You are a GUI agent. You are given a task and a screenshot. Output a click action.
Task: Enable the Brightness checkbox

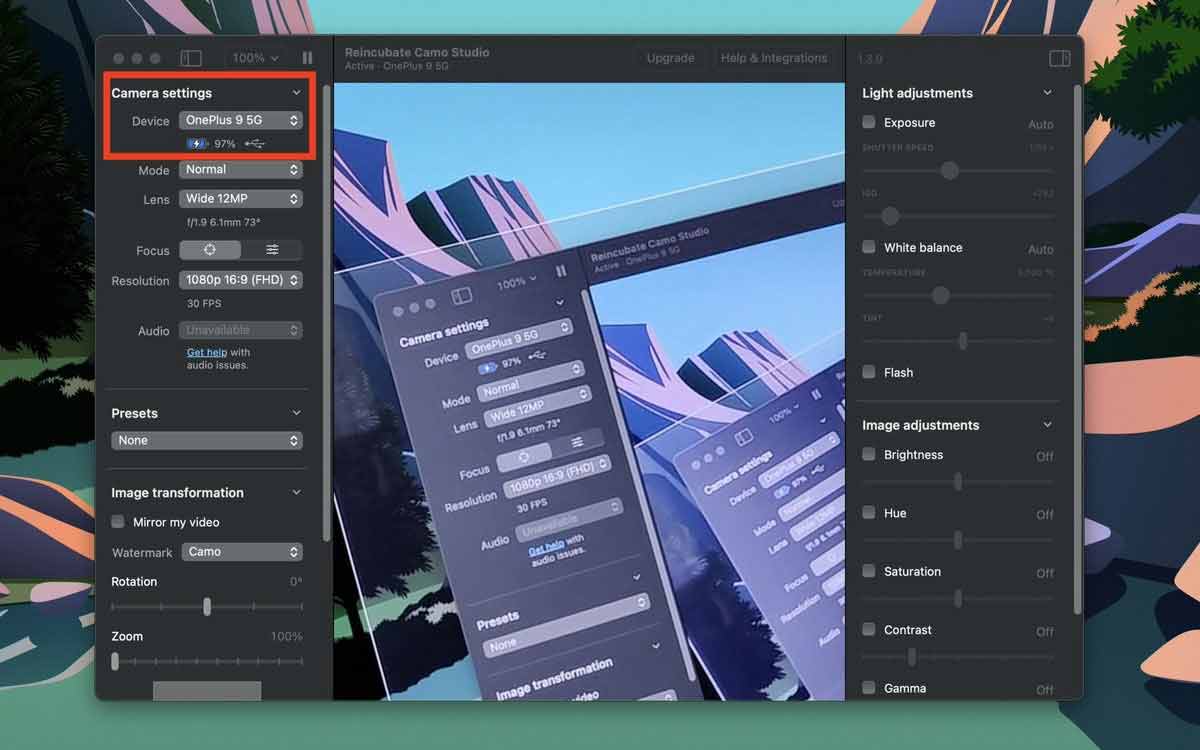[869, 454]
